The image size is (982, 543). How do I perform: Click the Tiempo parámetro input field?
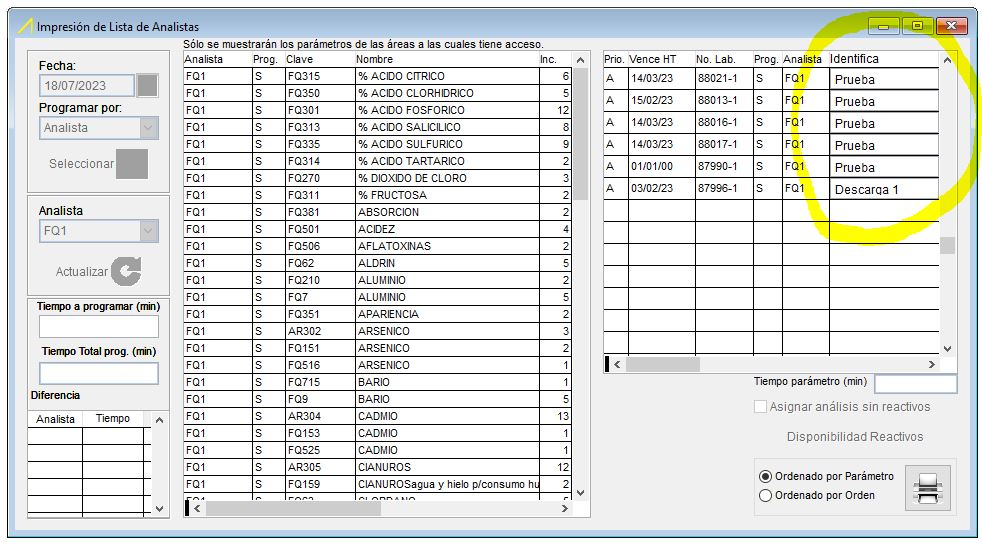point(916,383)
